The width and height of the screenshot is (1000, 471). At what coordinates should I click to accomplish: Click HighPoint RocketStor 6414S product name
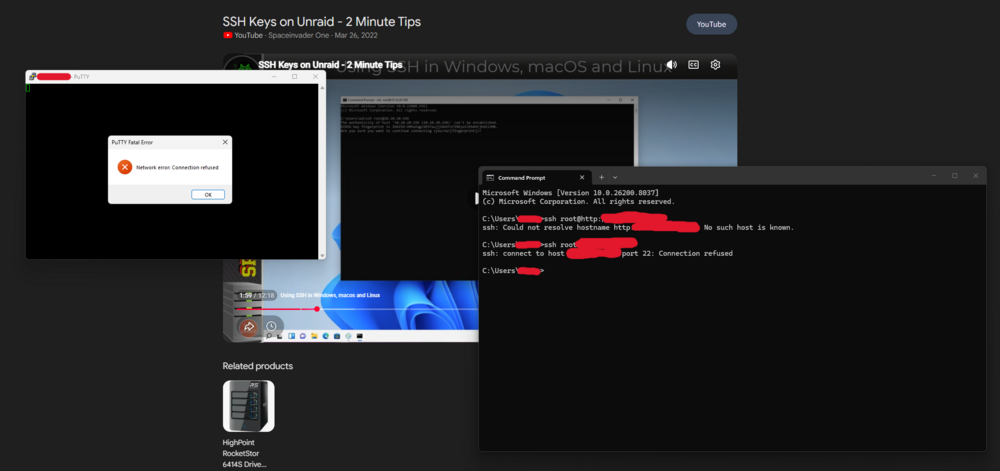(244, 453)
